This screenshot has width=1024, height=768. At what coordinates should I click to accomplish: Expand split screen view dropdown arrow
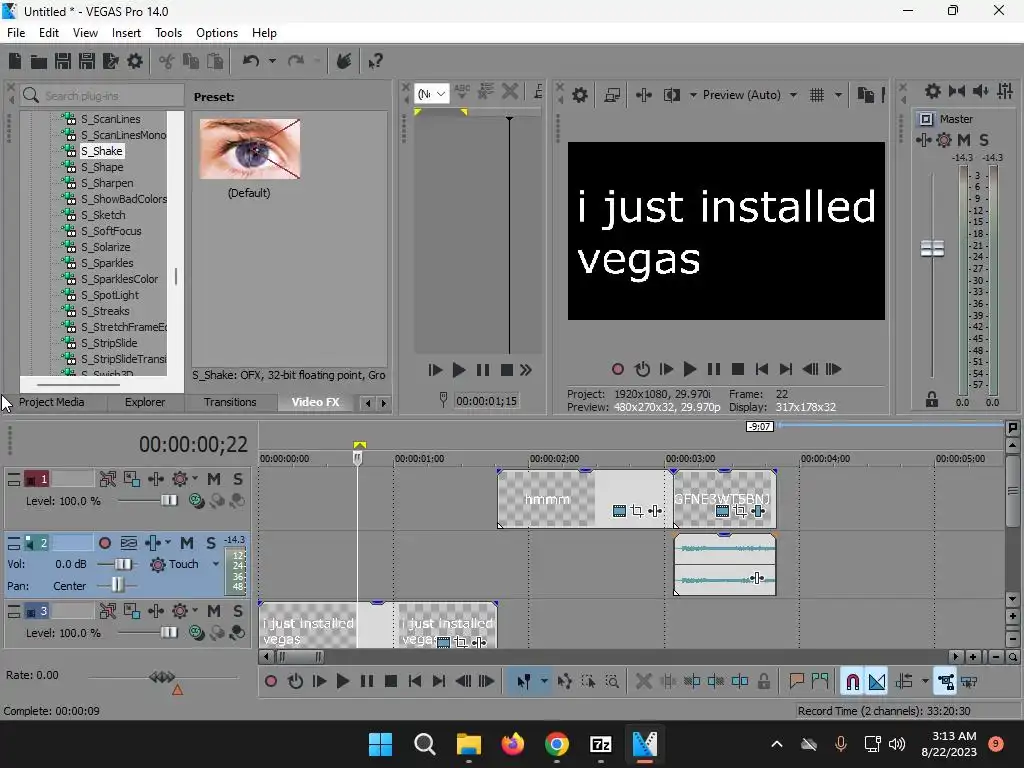[x=693, y=95]
